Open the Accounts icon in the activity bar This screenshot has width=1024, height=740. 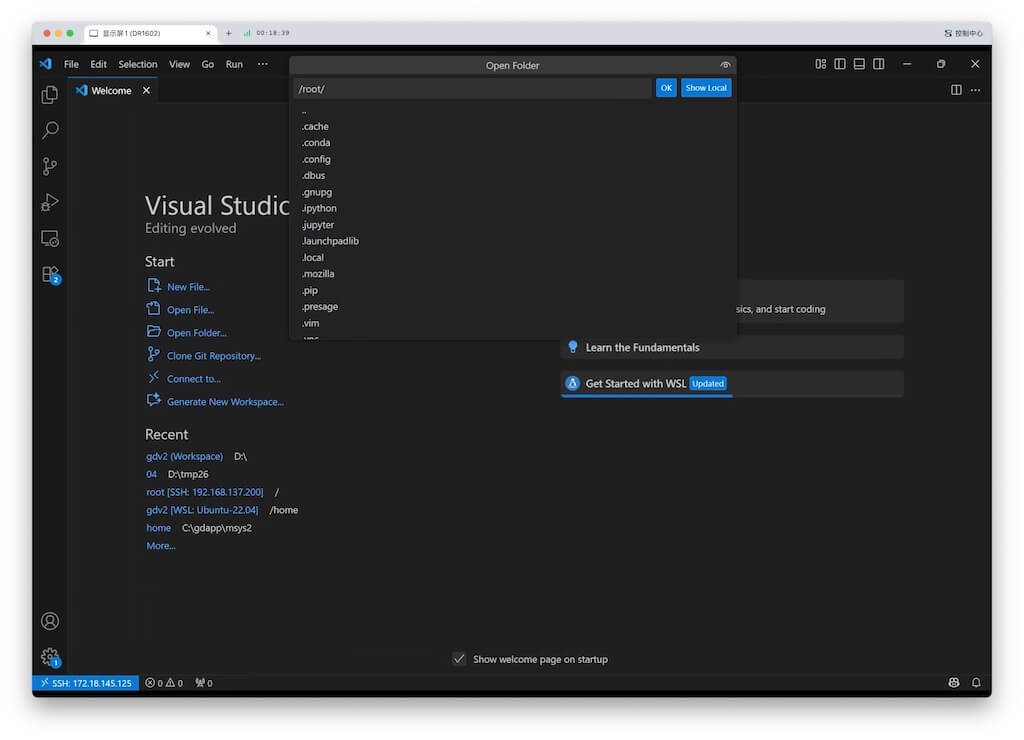point(50,620)
